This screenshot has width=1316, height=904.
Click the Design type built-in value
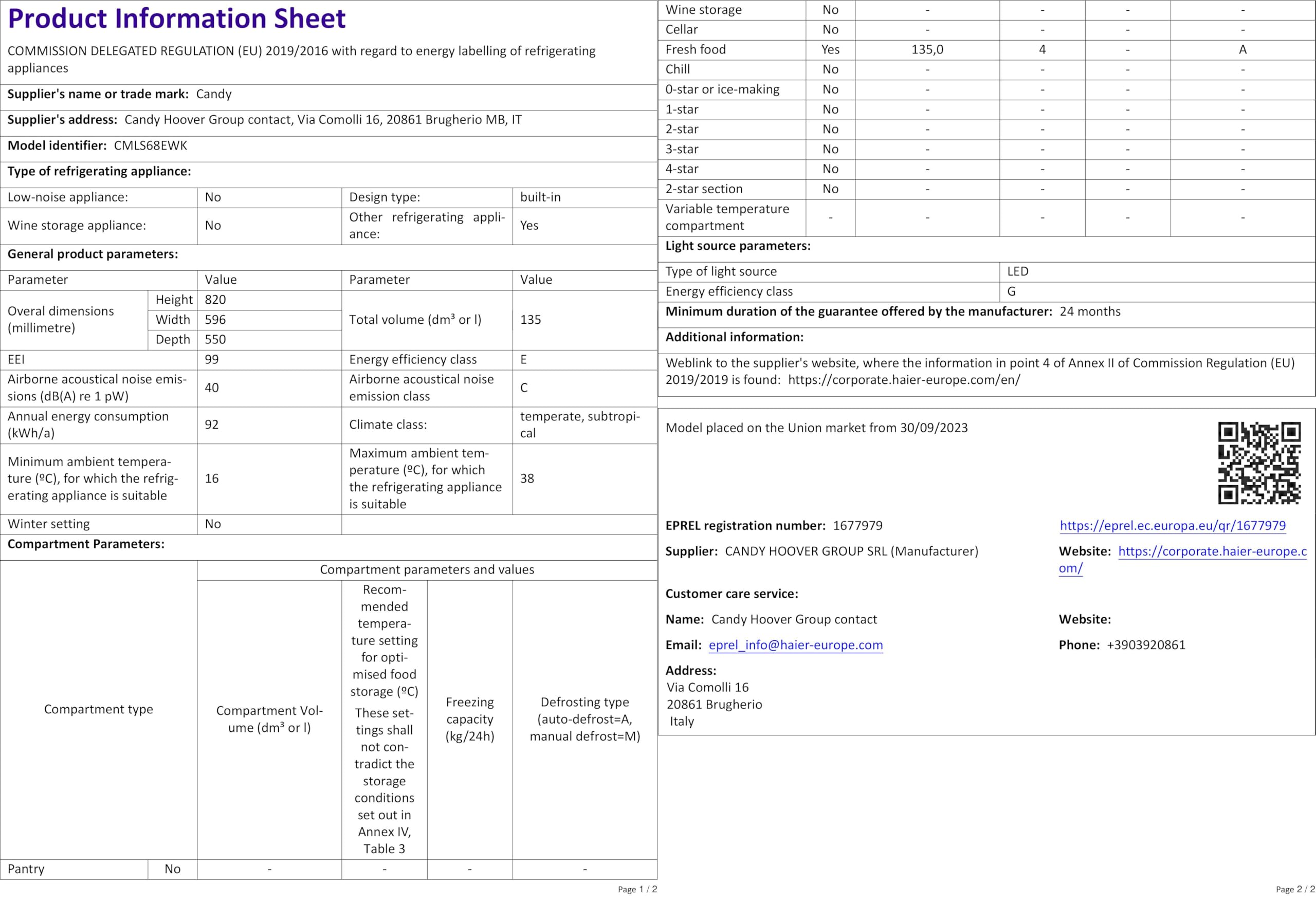pyautogui.click(x=540, y=197)
